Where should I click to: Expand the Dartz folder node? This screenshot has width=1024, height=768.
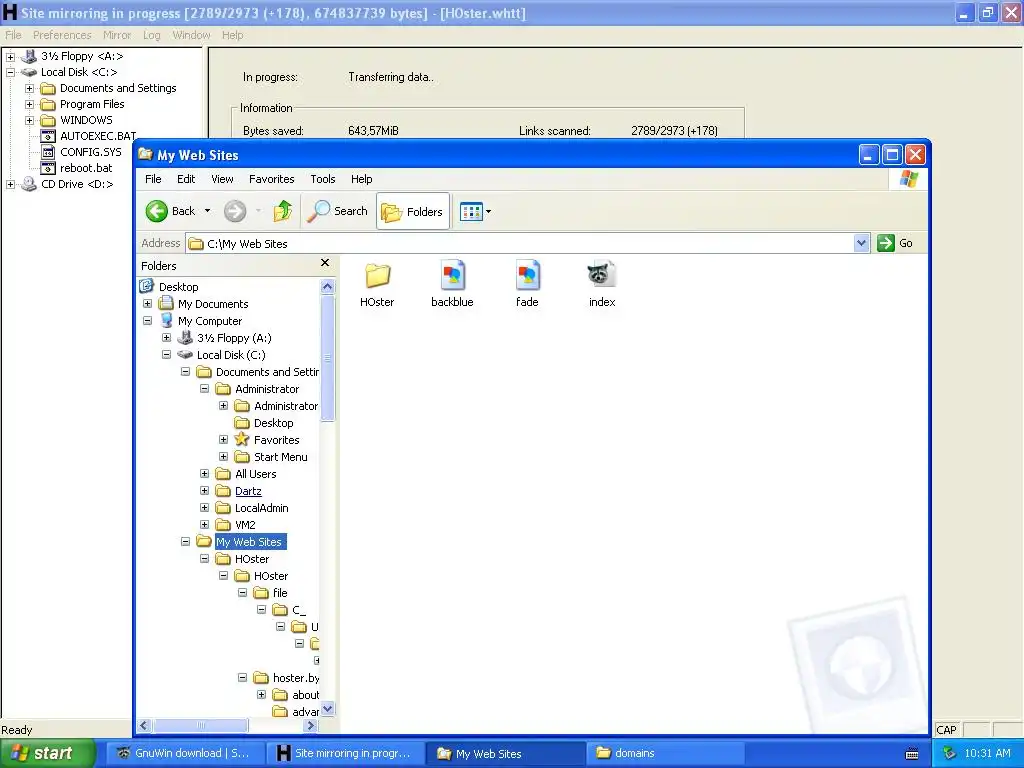[x=204, y=490]
